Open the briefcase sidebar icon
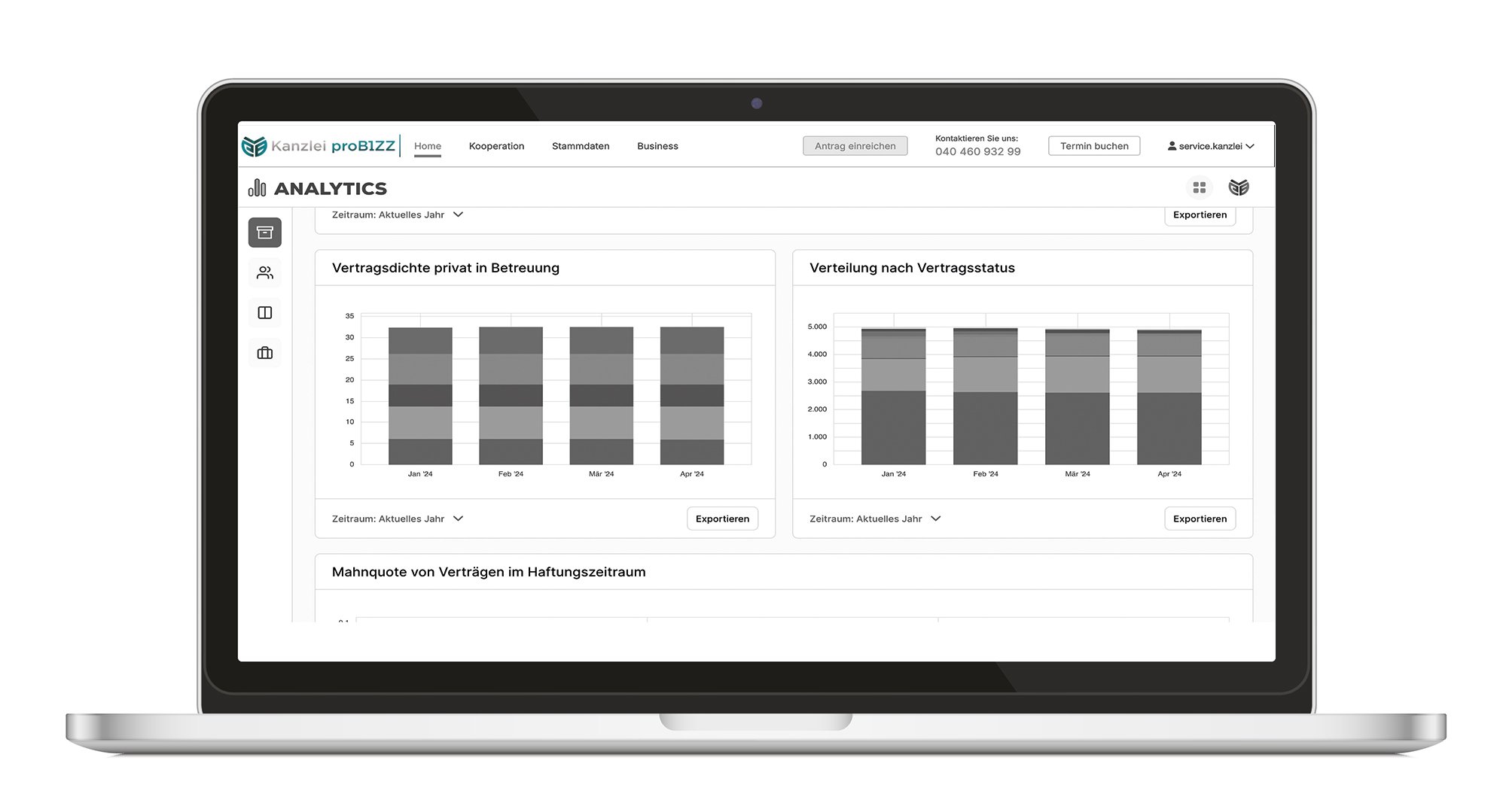1506x812 pixels. point(265,353)
